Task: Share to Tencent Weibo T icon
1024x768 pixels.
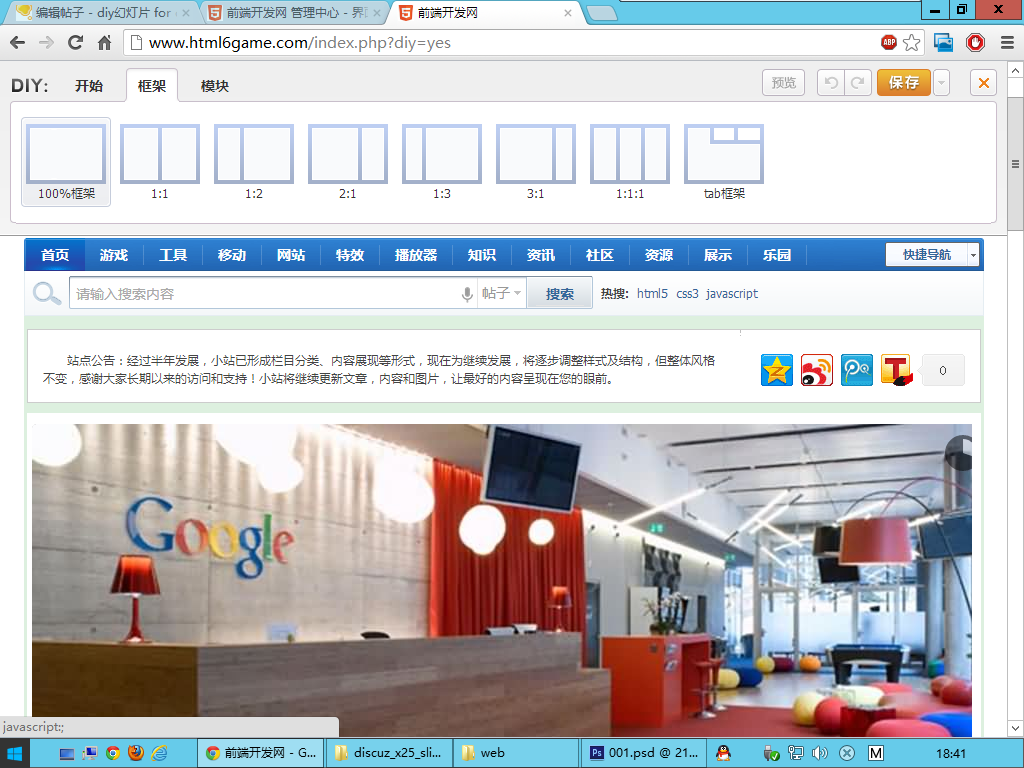Action: (x=897, y=370)
